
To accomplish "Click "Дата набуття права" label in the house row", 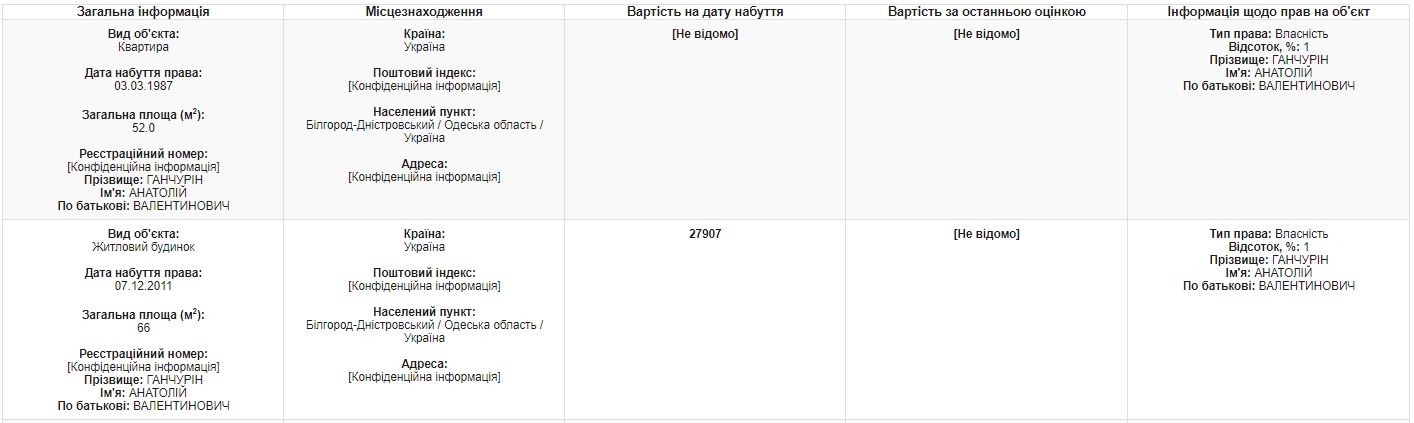I will (x=143, y=273).
